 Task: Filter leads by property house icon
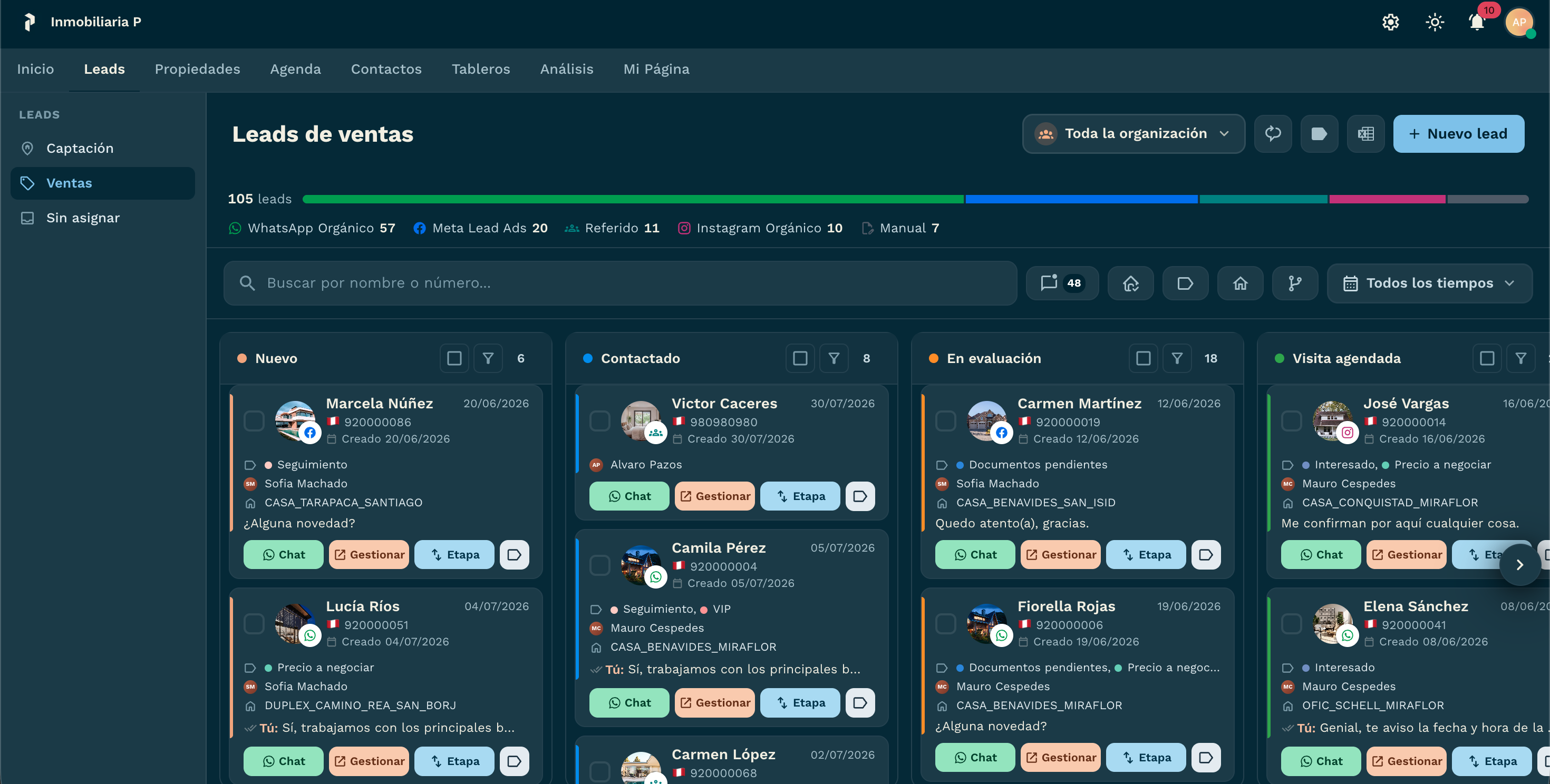tap(1240, 283)
